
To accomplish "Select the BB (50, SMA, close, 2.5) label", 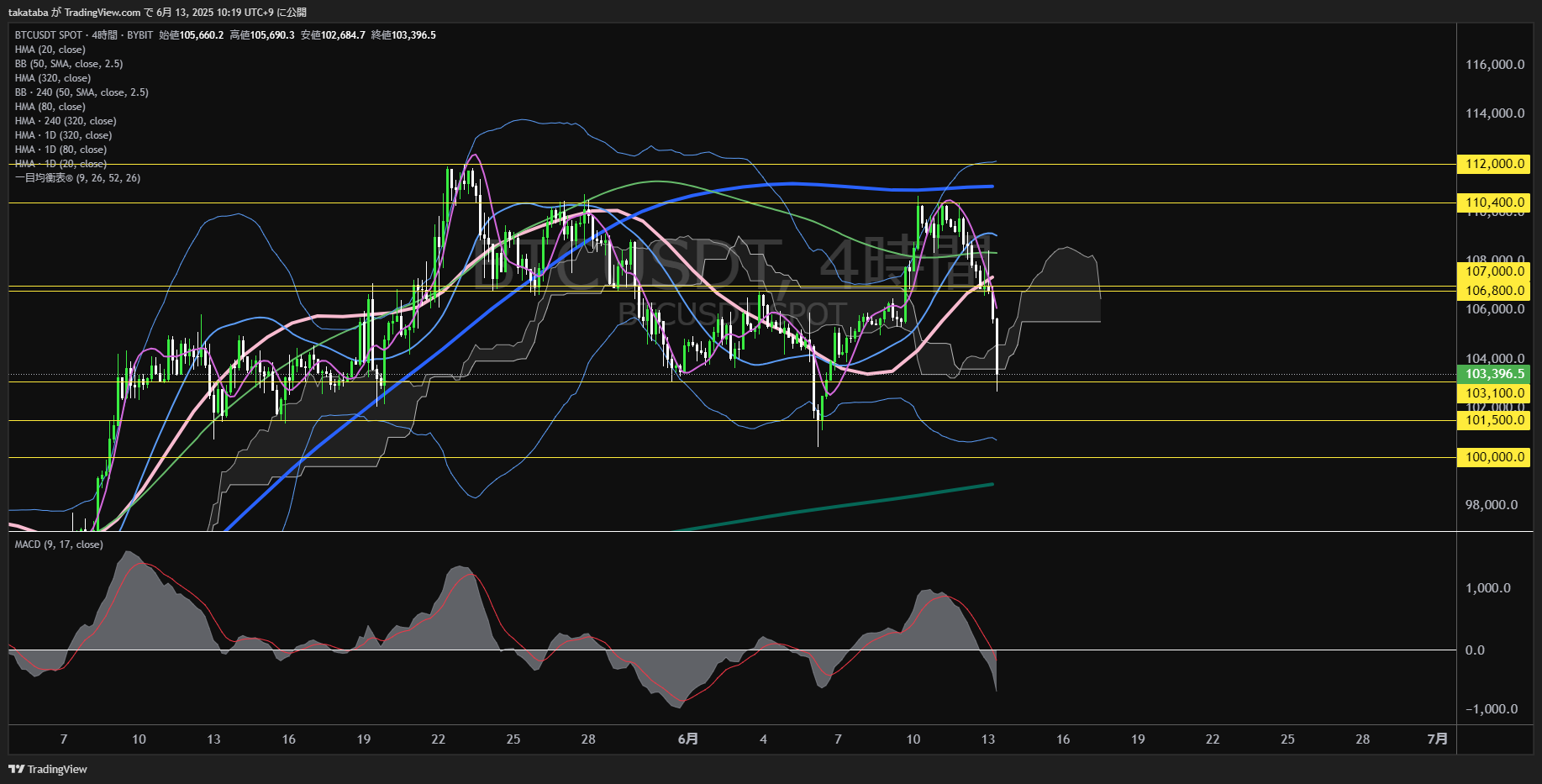I will pyautogui.click(x=69, y=64).
